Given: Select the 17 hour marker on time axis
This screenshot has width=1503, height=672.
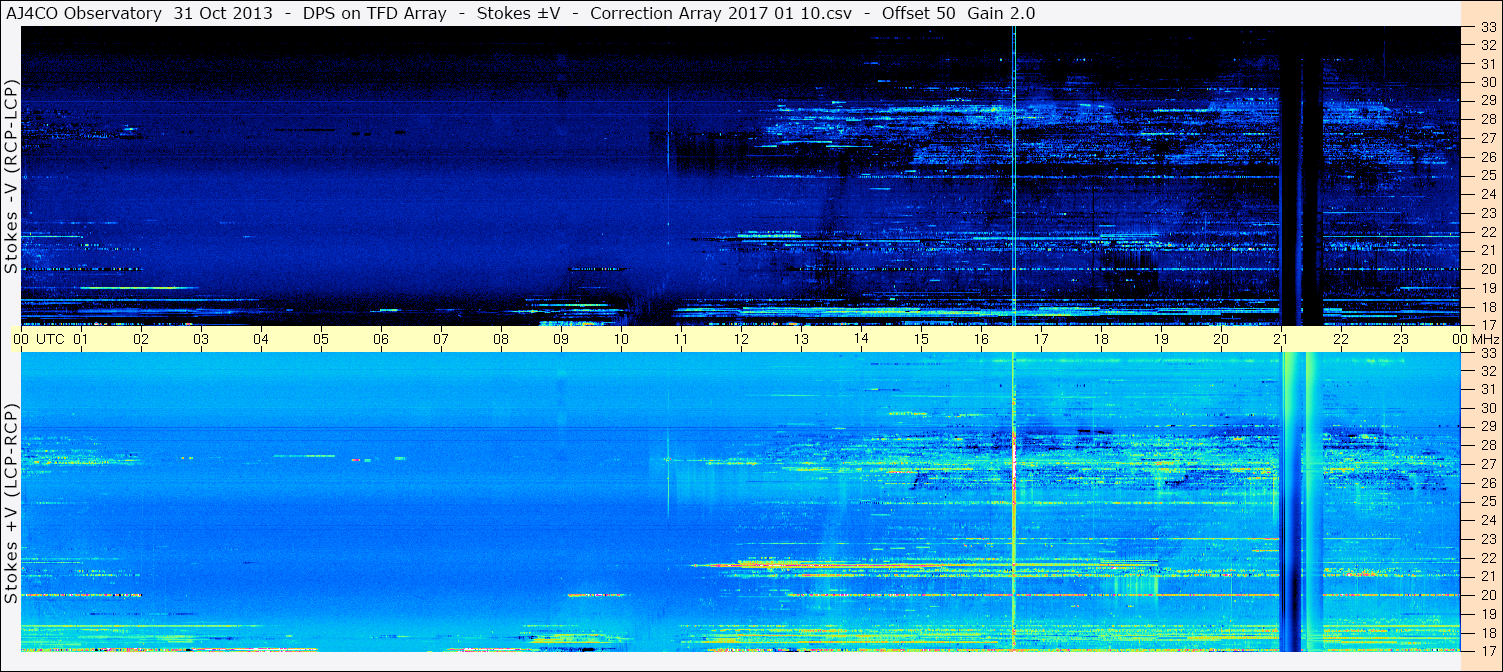Looking at the screenshot, I should (1041, 339).
